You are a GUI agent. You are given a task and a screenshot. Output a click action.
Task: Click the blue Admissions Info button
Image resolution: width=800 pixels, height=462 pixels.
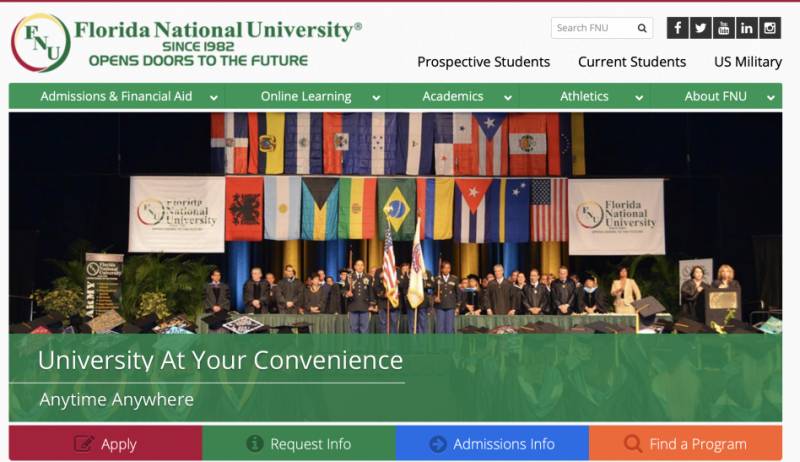[492, 443]
